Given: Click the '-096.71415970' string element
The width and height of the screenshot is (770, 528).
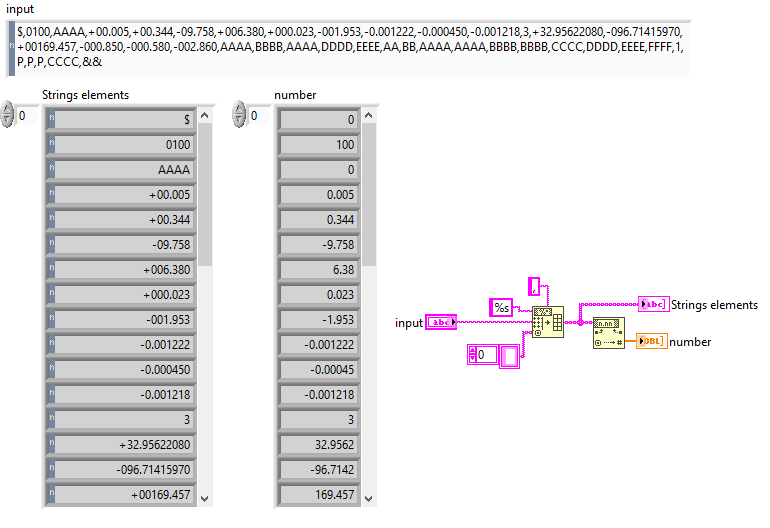Looking at the screenshot, I should 121,470.
